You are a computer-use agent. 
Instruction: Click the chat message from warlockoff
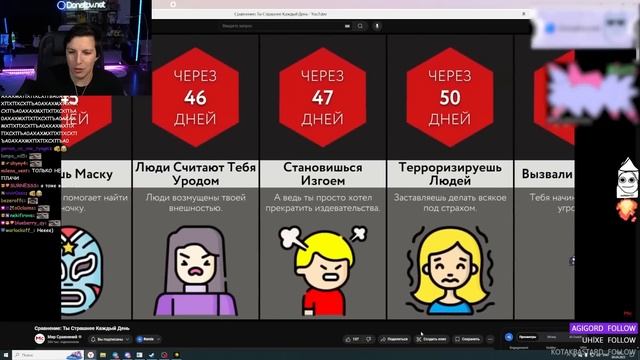click(x=27, y=231)
